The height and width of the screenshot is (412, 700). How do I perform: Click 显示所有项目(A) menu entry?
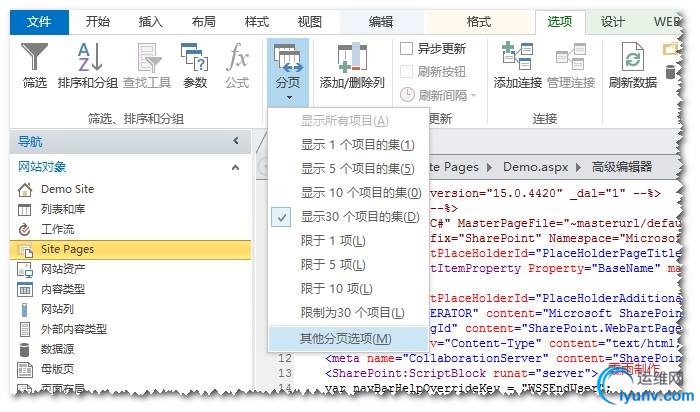click(348, 121)
